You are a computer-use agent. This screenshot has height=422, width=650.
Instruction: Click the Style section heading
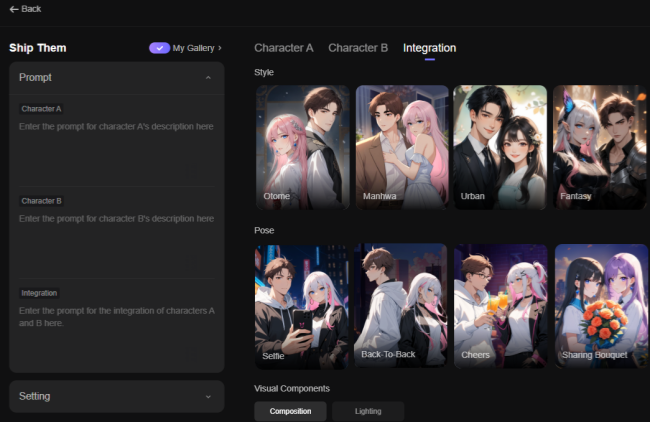coord(264,73)
